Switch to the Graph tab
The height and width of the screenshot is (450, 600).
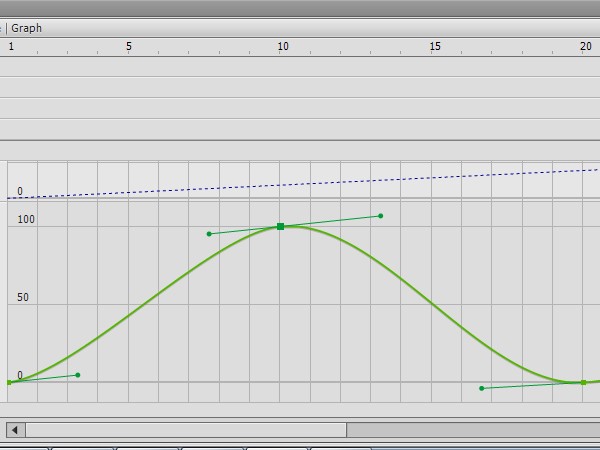[x=27, y=28]
